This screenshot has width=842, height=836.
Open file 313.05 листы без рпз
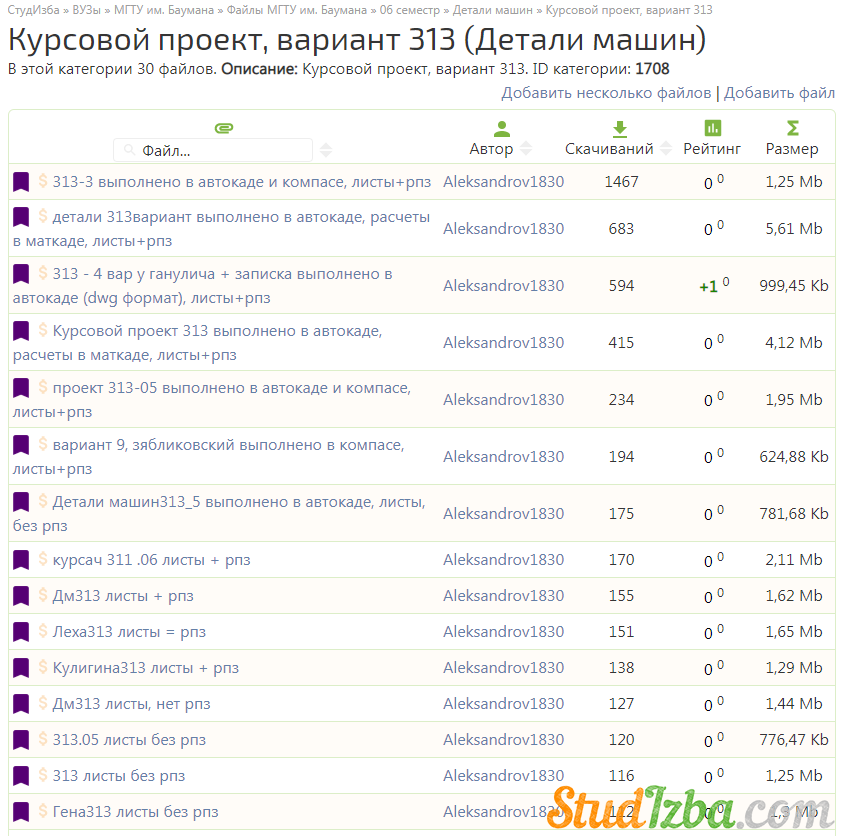pyautogui.click(x=129, y=739)
